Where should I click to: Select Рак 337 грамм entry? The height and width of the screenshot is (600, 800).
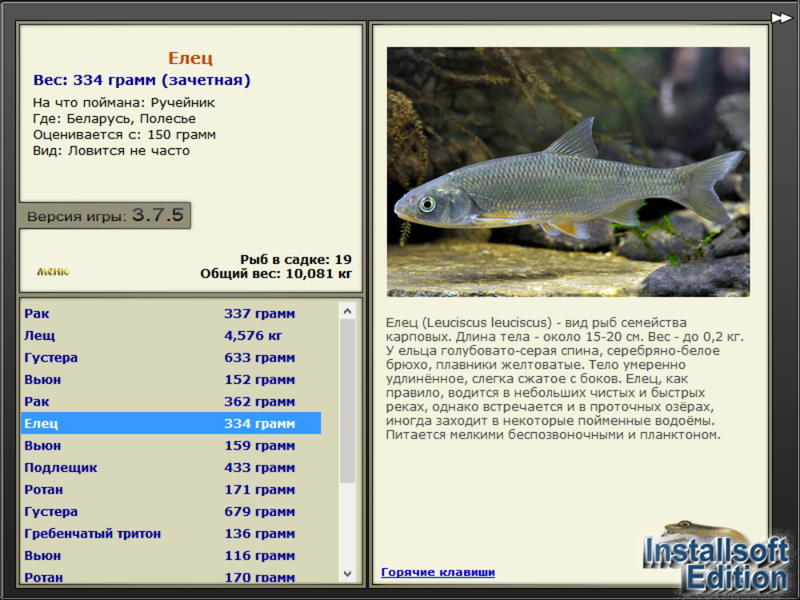coord(171,314)
